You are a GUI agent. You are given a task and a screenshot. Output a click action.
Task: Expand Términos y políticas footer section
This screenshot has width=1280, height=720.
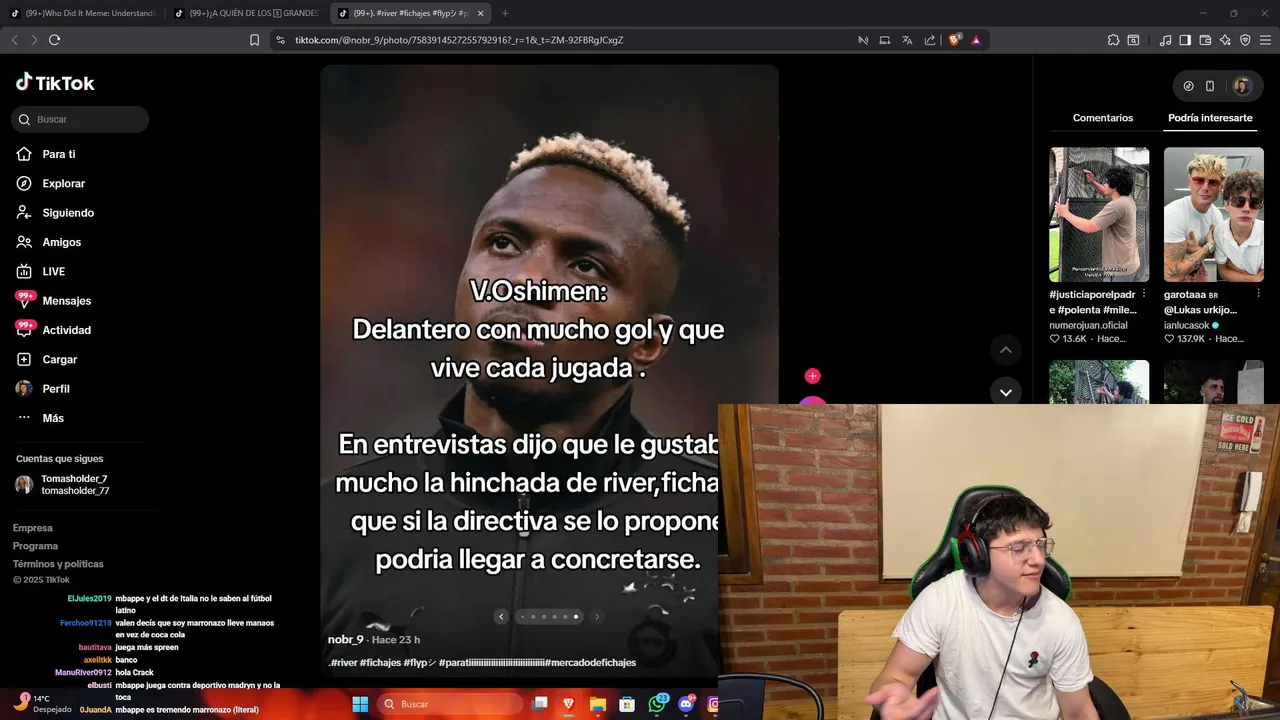pos(58,564)
